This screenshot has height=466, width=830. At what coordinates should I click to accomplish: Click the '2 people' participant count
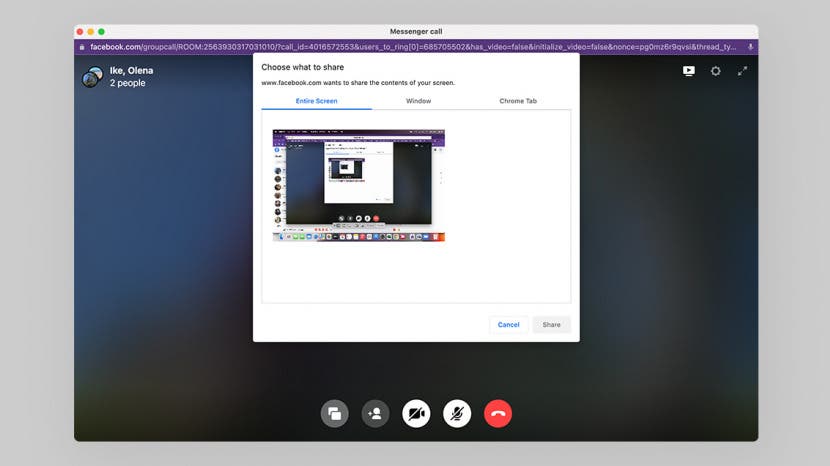coord(128,83)
